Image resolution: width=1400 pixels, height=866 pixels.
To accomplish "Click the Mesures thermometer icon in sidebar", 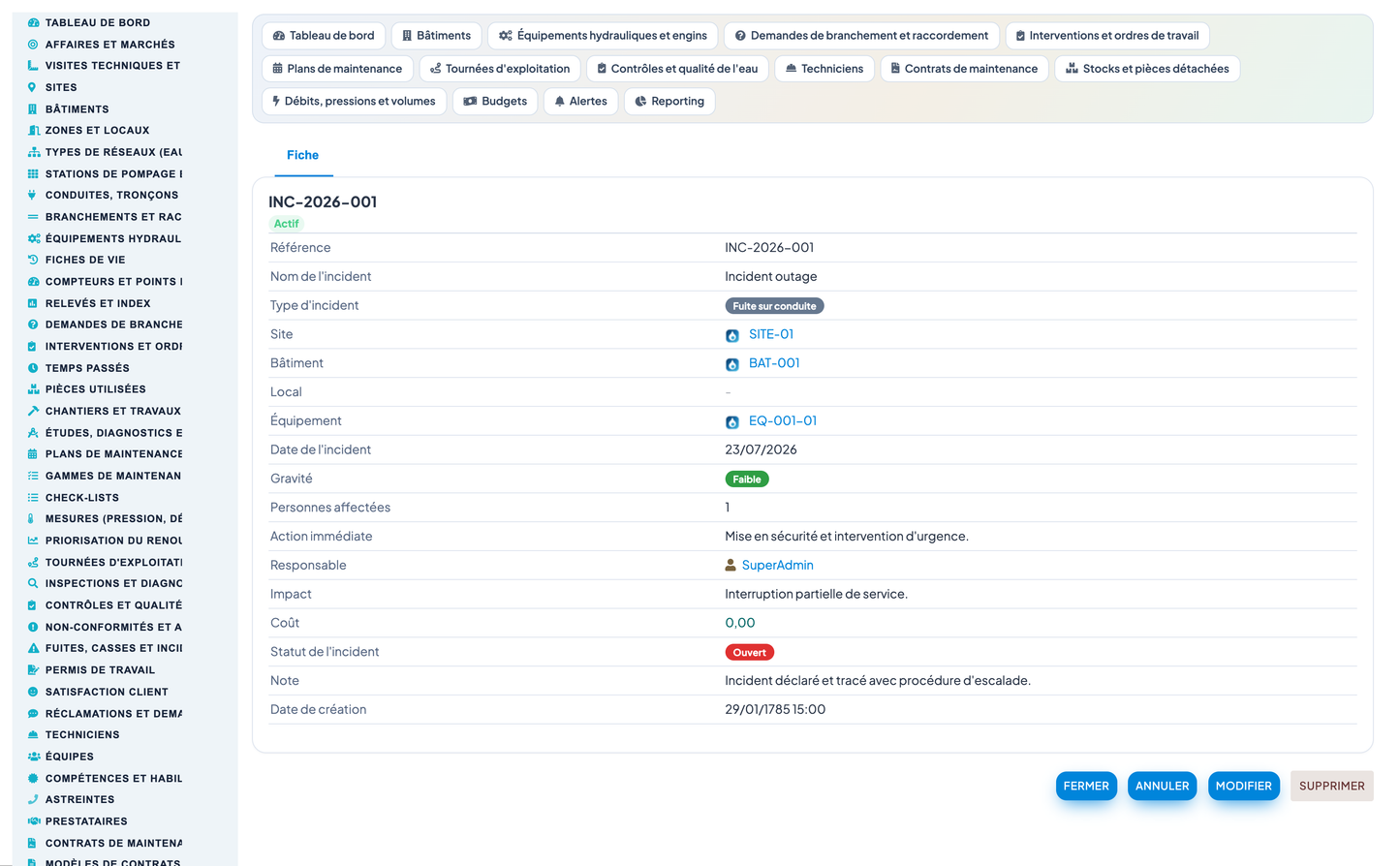I will pyautogui.click(x=31, y=519).
